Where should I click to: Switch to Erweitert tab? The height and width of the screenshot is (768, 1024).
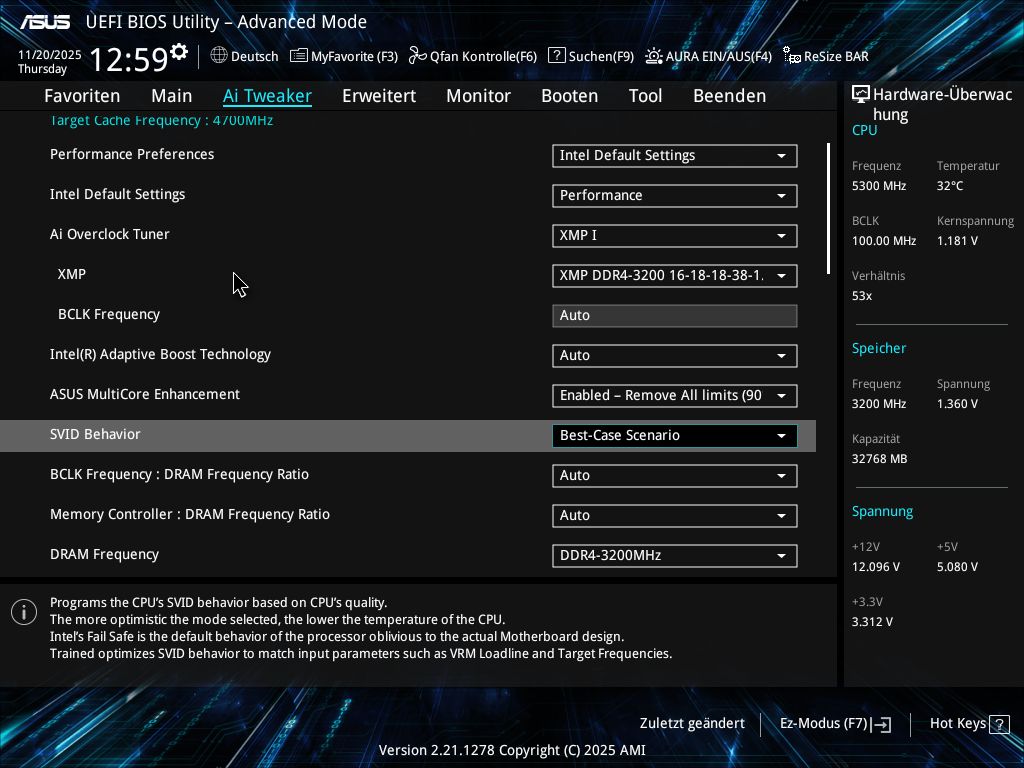click(x=379, y=96)
